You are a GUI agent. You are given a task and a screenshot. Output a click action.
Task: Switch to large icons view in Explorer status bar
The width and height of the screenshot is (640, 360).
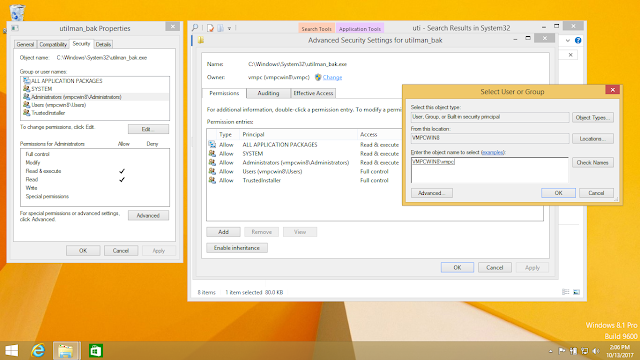576,292
